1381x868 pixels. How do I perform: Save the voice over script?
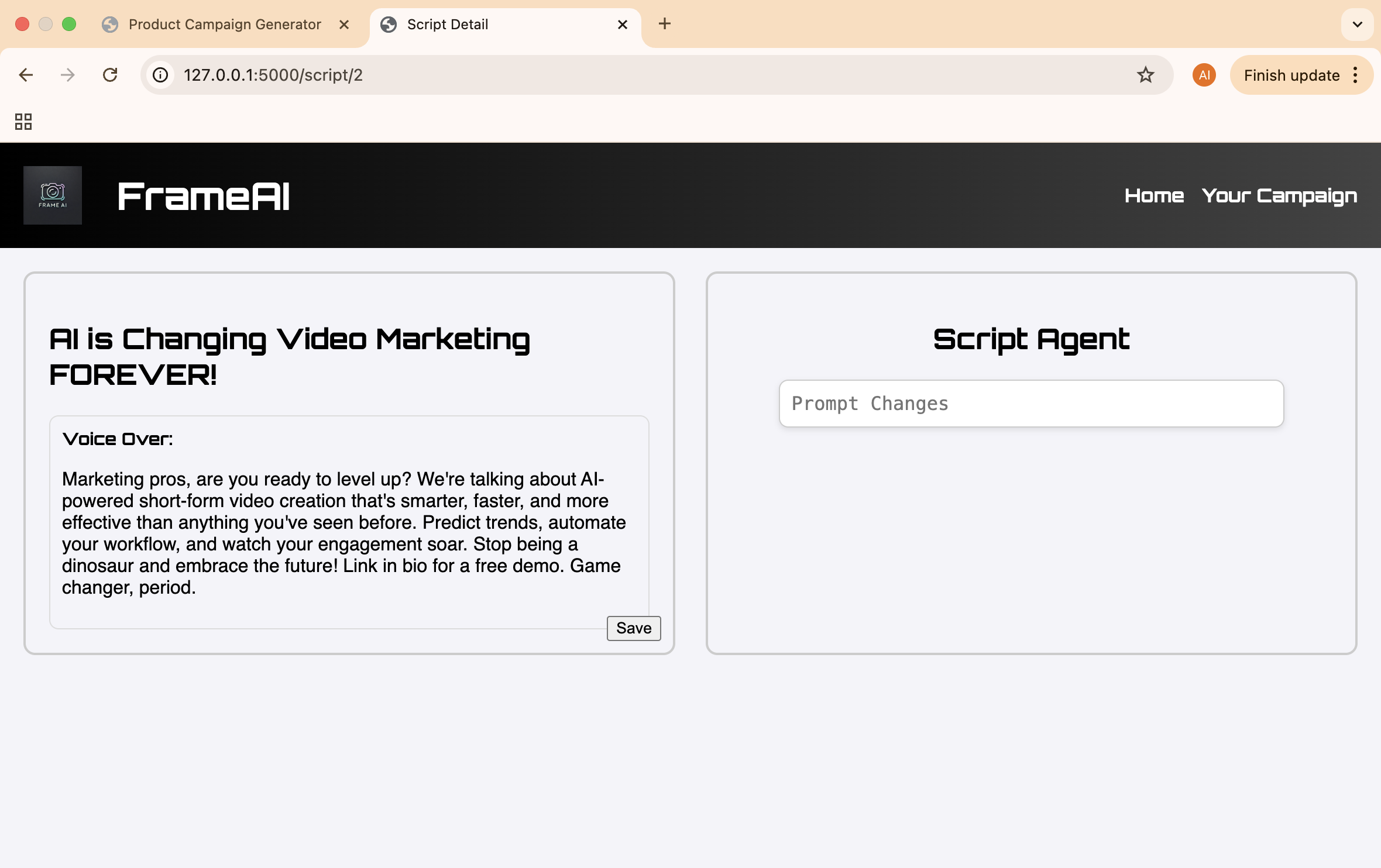click(633, 628)
